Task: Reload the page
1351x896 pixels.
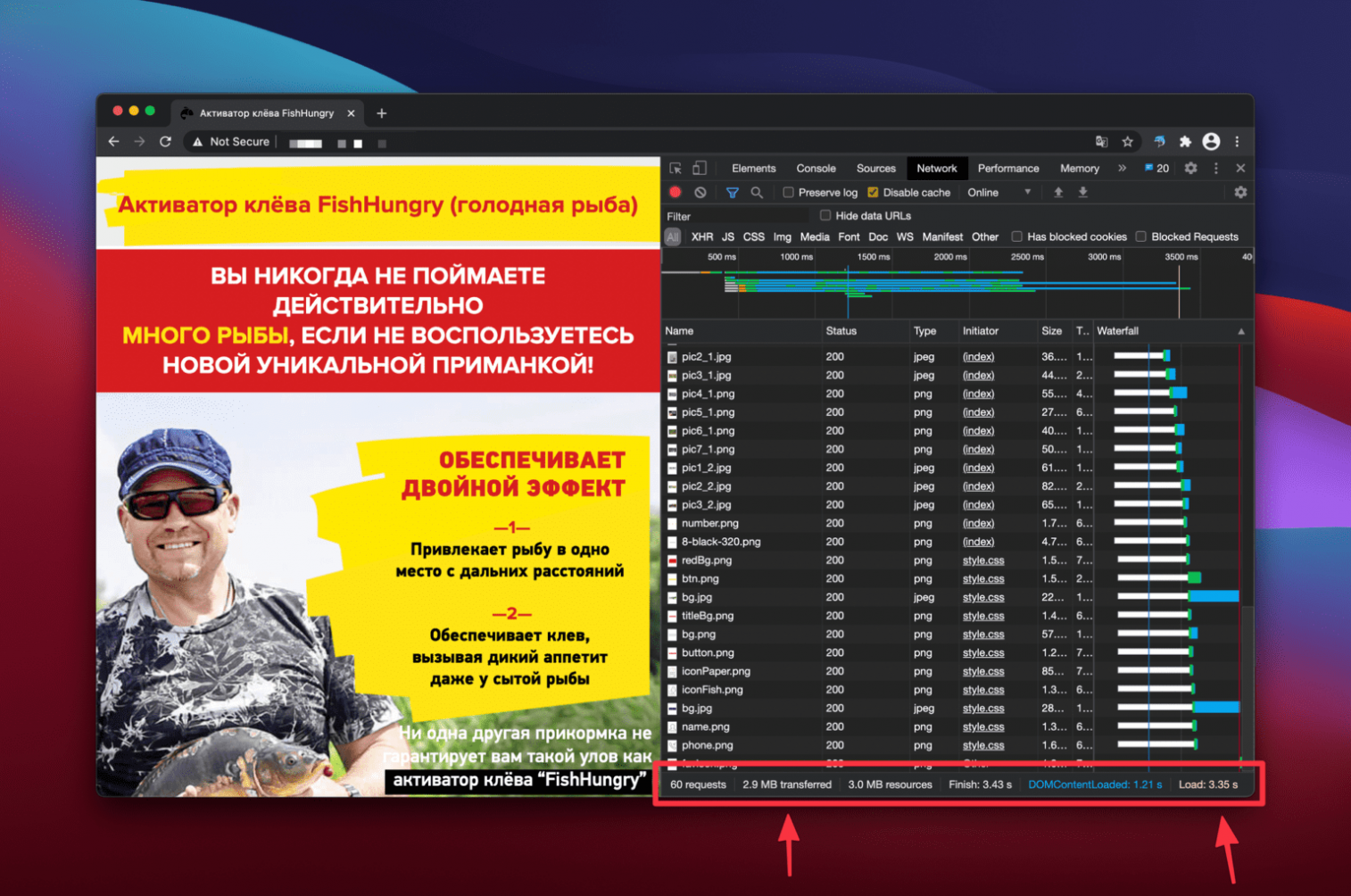Action: pyautogui.click(x=165, y=141)
